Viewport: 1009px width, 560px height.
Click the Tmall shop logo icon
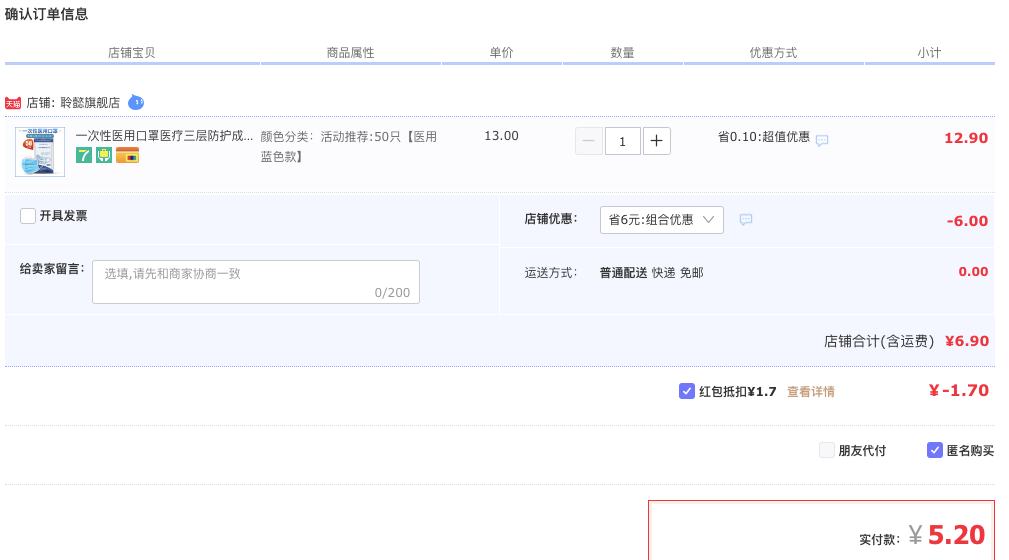click(x=13, y=103)
